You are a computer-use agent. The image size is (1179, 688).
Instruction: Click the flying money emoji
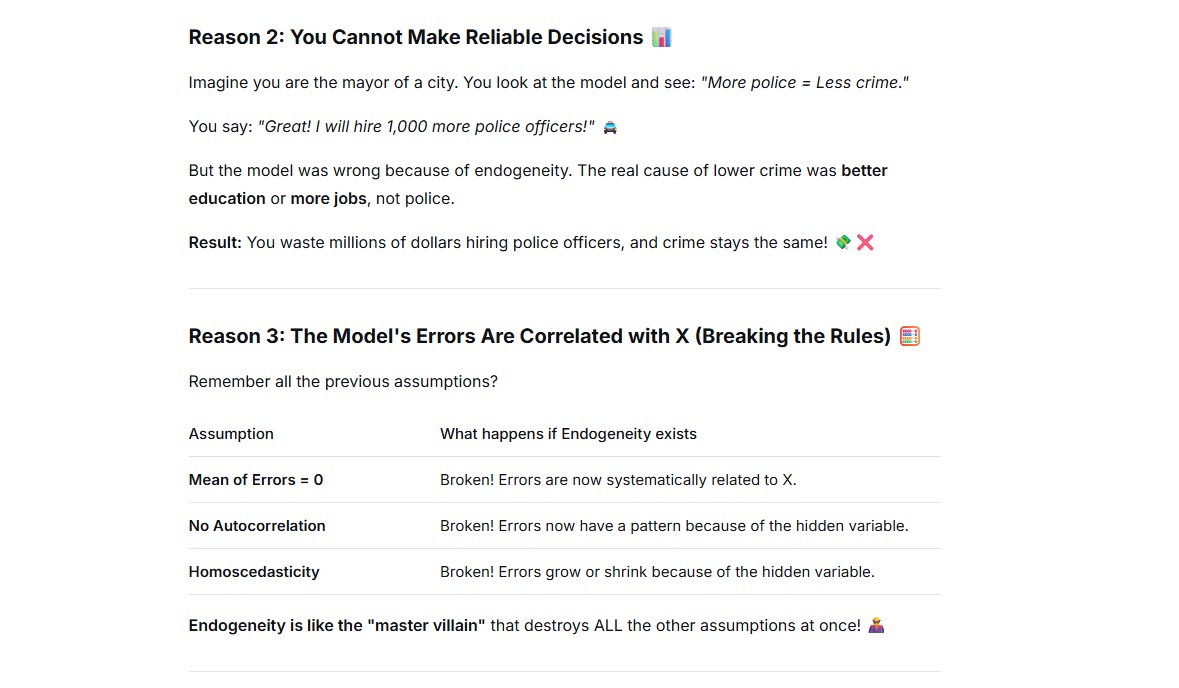tap(843, 242)
